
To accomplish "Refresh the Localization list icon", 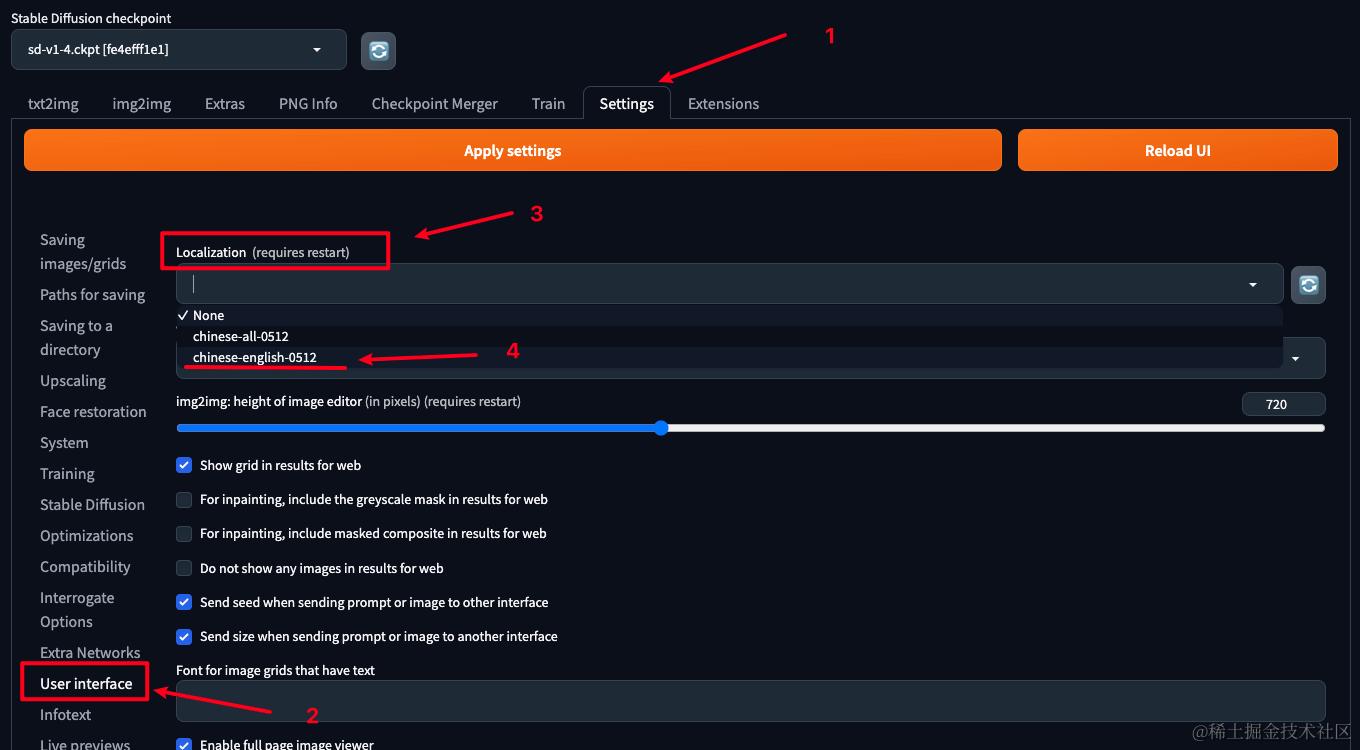I will [1308, 285].
